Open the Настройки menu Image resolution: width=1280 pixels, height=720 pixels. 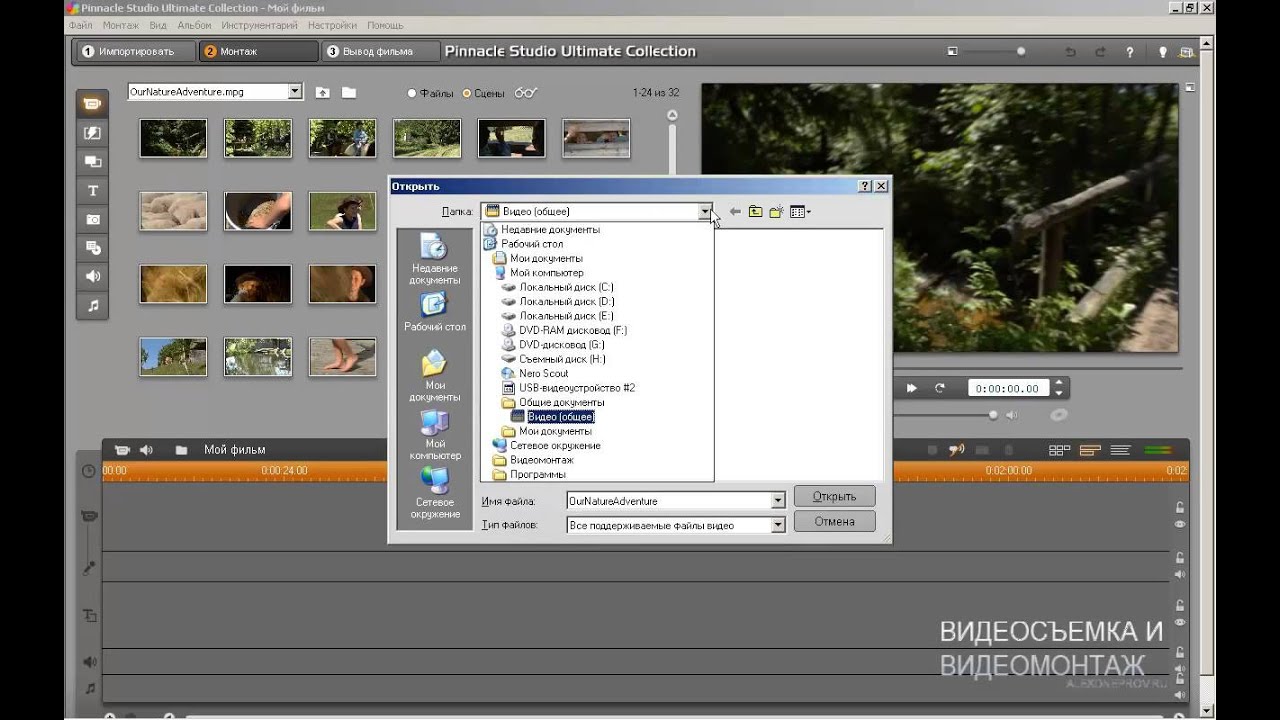pyautogui.click(x=332, y=24)
